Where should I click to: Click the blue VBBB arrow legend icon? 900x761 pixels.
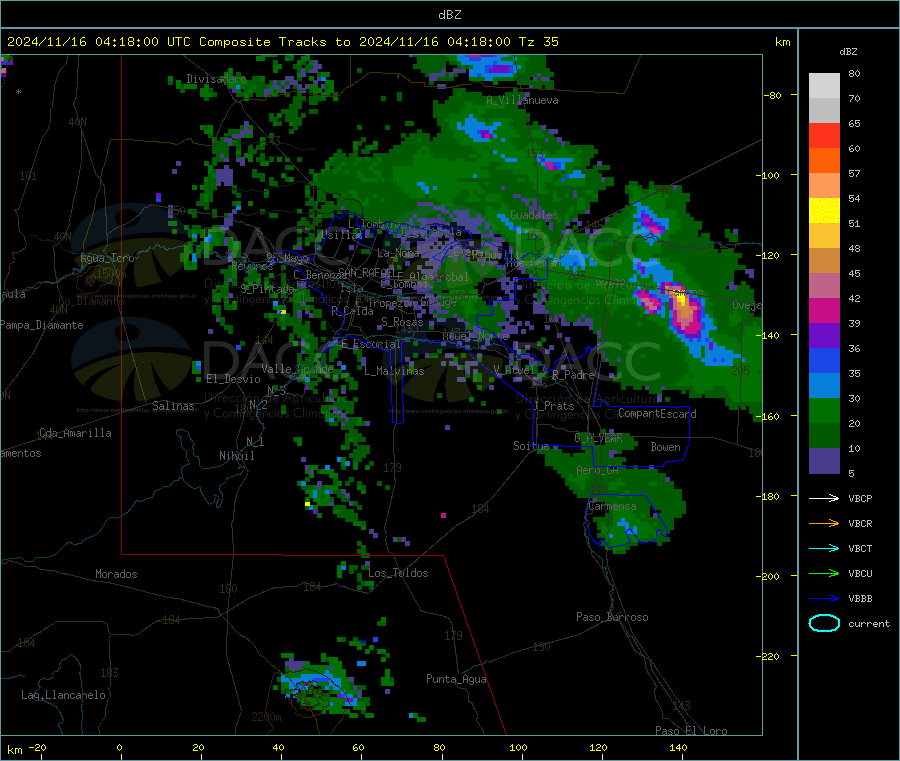coord(824,599)
